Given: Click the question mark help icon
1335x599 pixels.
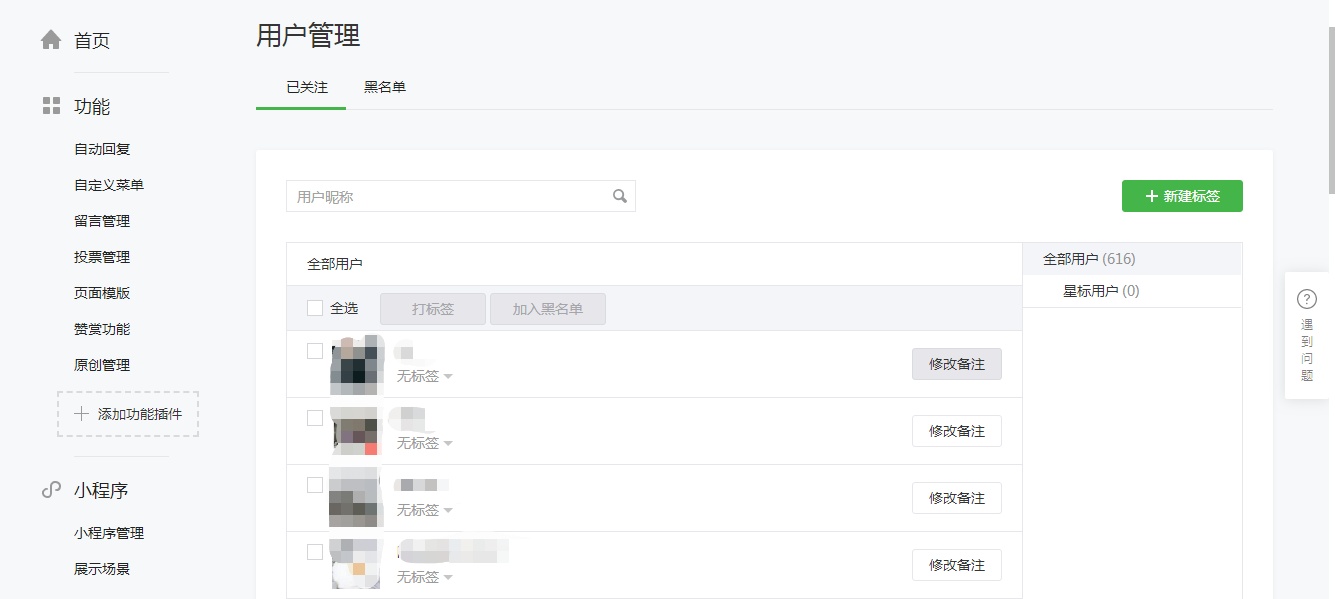Looking at the screenshot, I should [1306, 299].
